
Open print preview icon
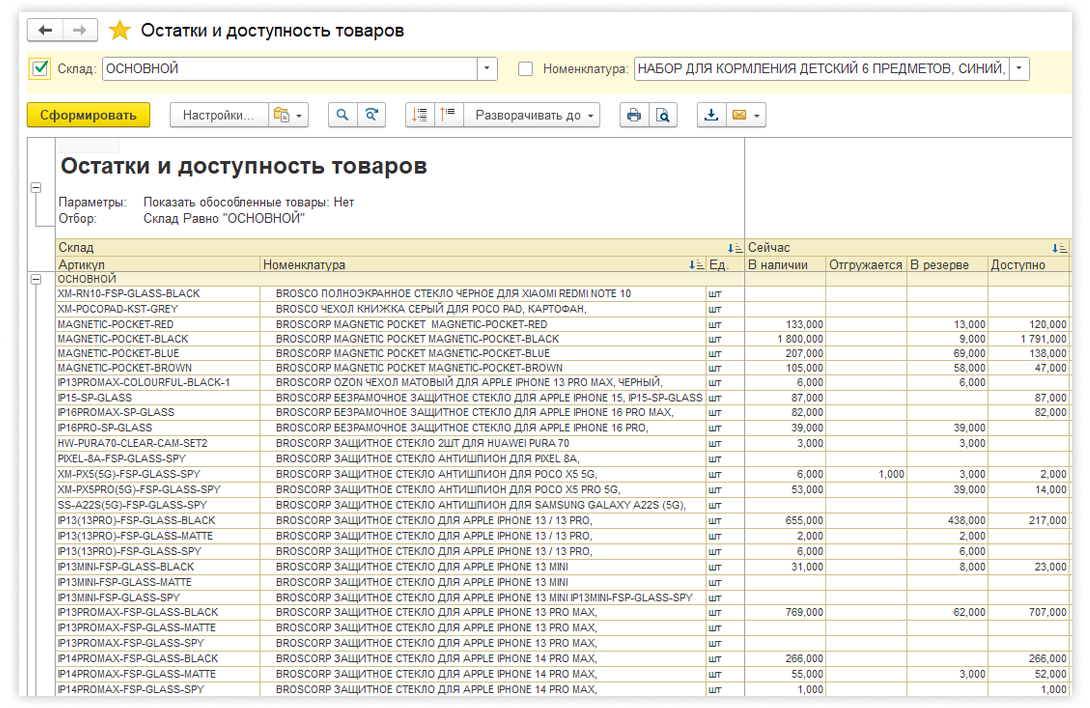[661, 115]
